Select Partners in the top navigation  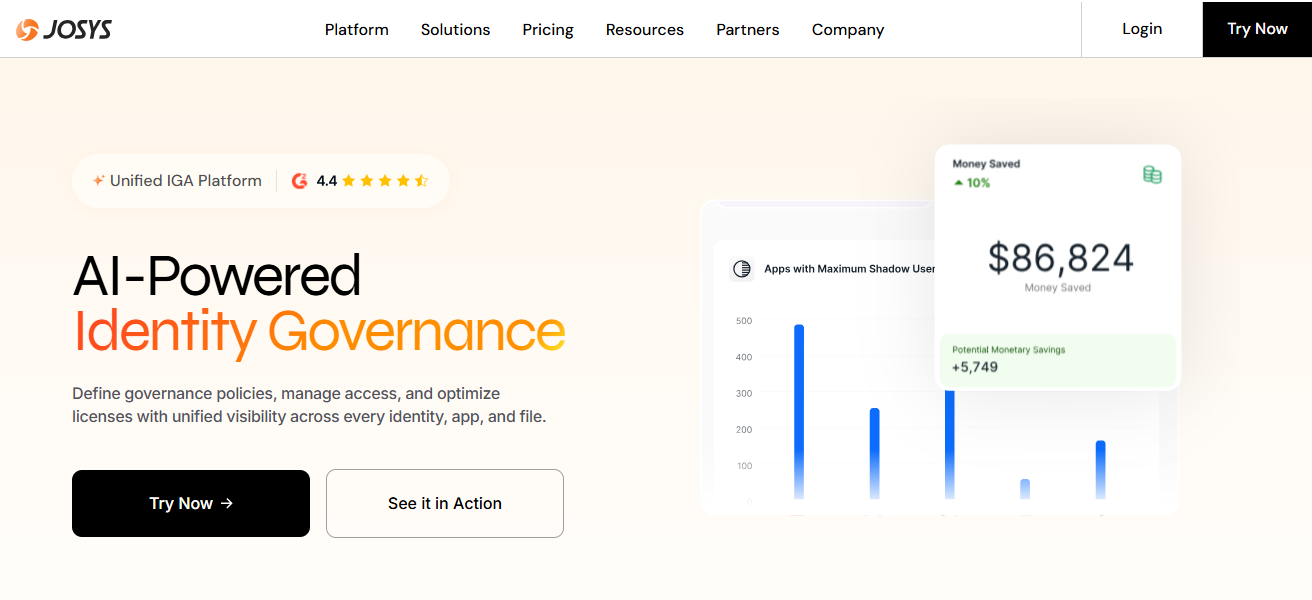[x=747, y=29]
